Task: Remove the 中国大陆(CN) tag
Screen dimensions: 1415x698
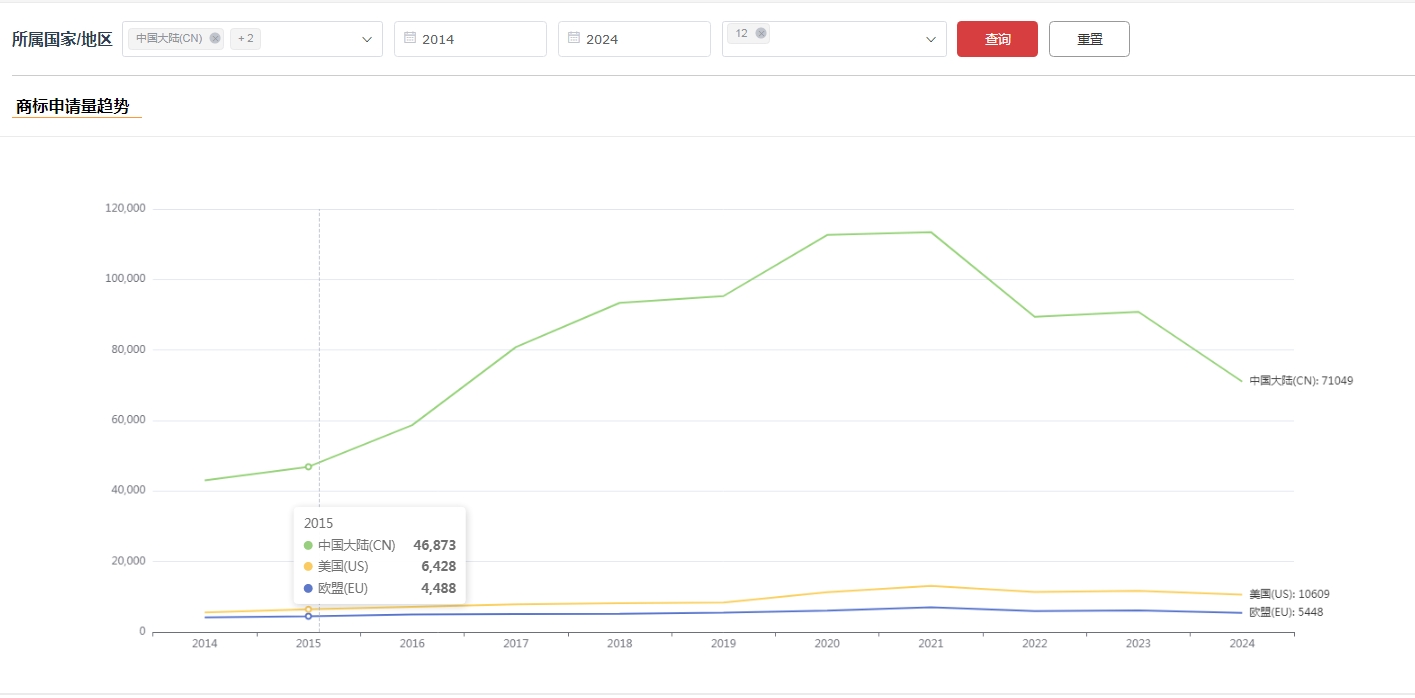Action: pyautogui.click(x=215, y=38)
